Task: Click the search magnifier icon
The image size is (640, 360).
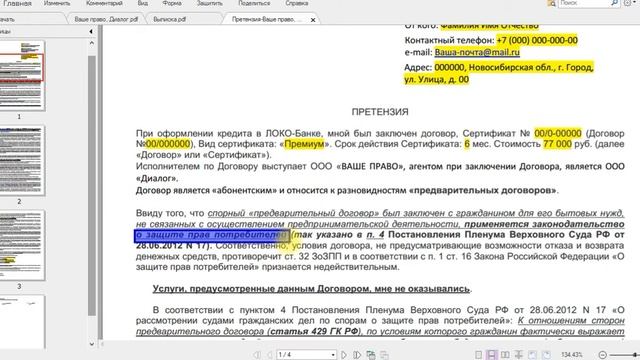Action: [615, 3]
